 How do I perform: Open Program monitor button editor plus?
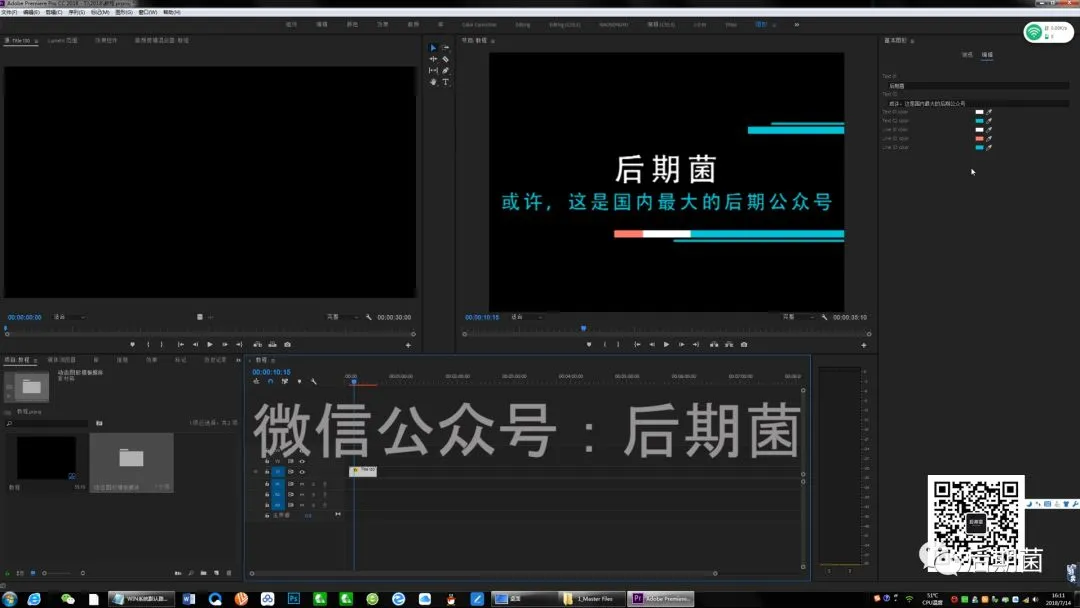click(864, 345)
